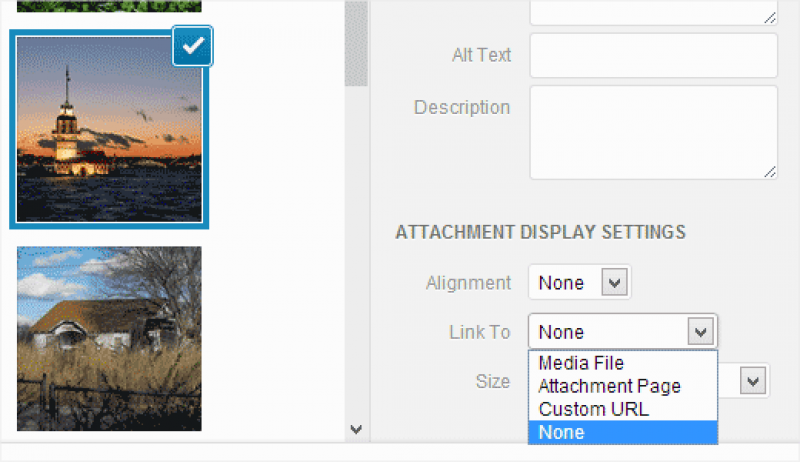
Task: Click the Link To dropdown arrow
Action: click(x=701, y=332)
